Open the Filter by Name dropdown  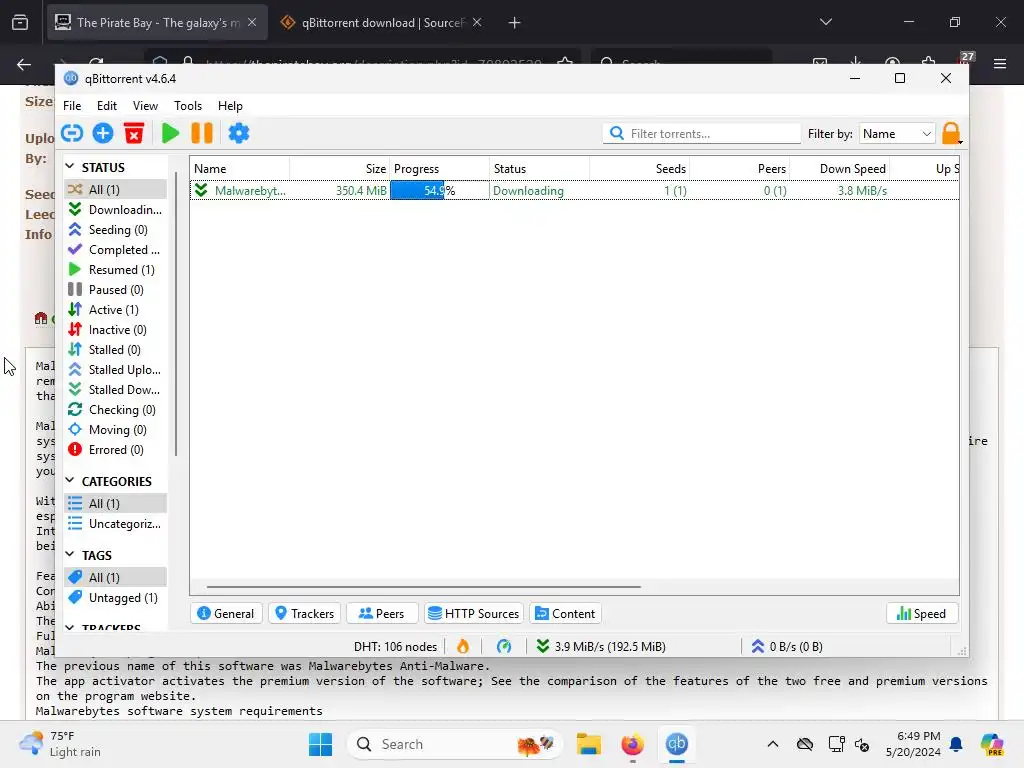click(897, 133)
